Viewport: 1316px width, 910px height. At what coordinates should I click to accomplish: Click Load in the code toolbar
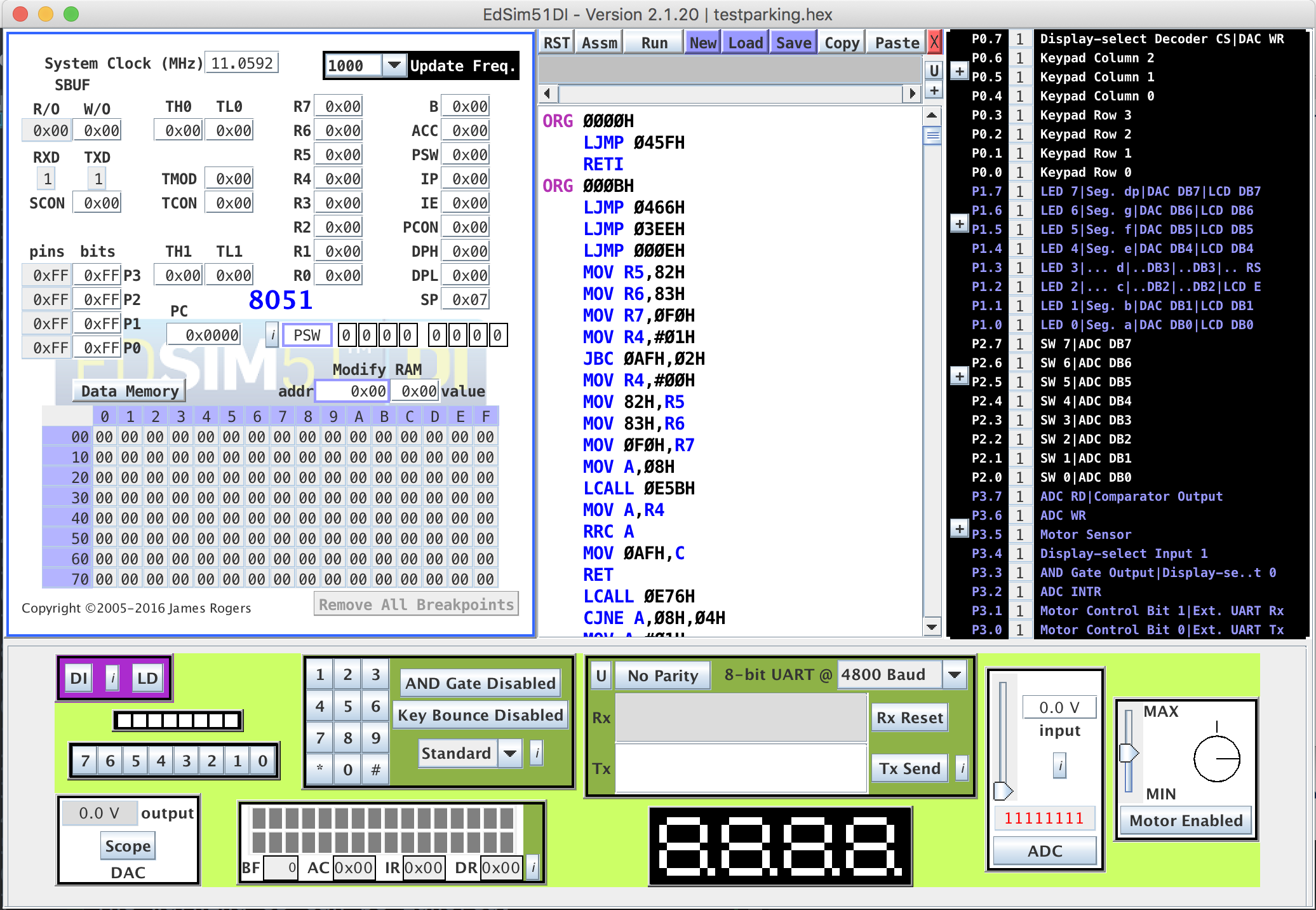coord(745,43)
